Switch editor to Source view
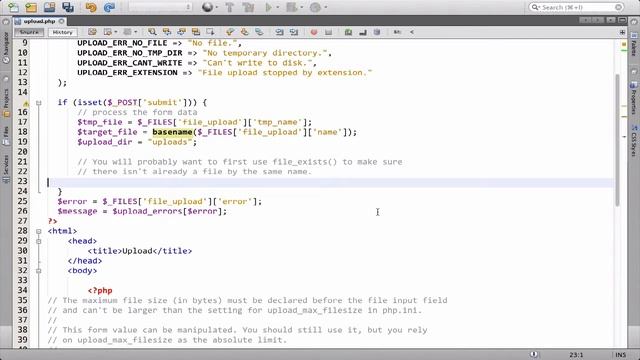This screenshot has width=640, height=360. coord(29,32)
